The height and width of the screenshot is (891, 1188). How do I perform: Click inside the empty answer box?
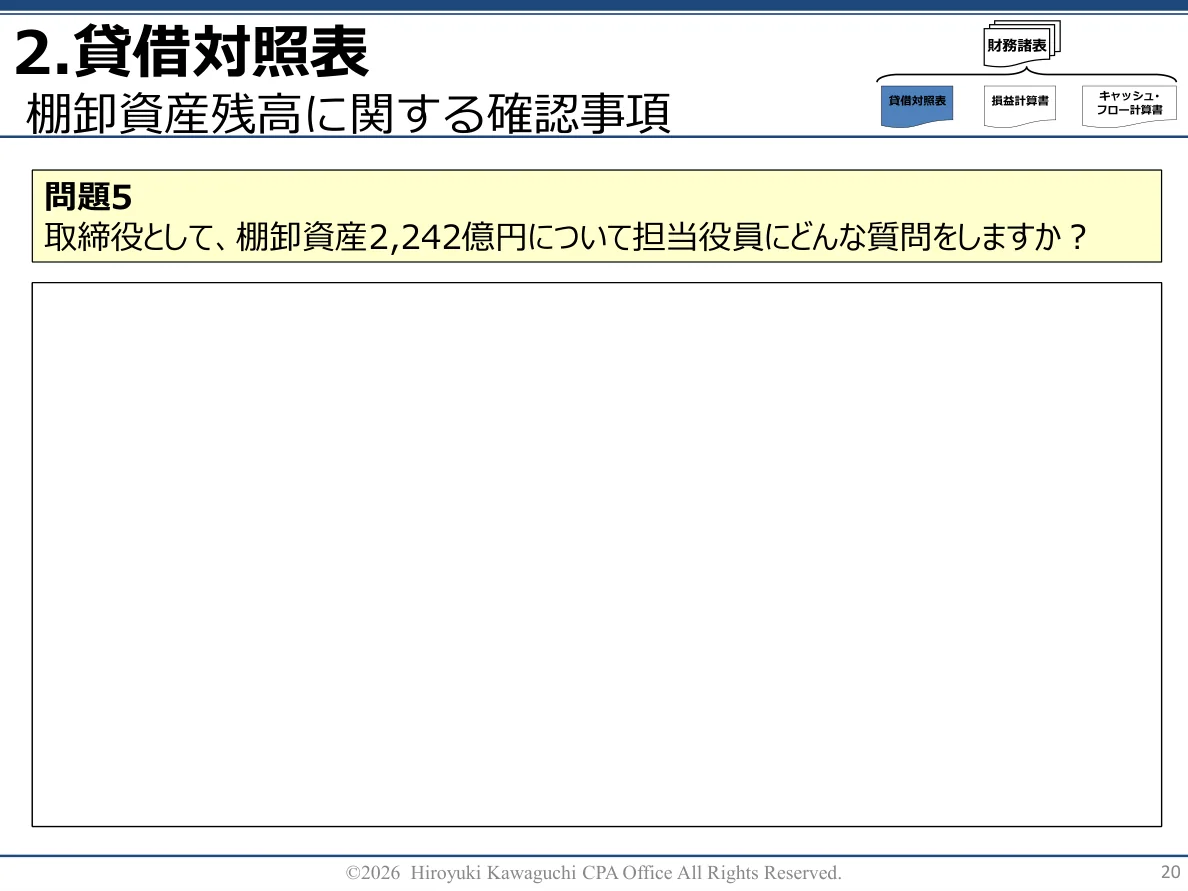tap(596, 554)
